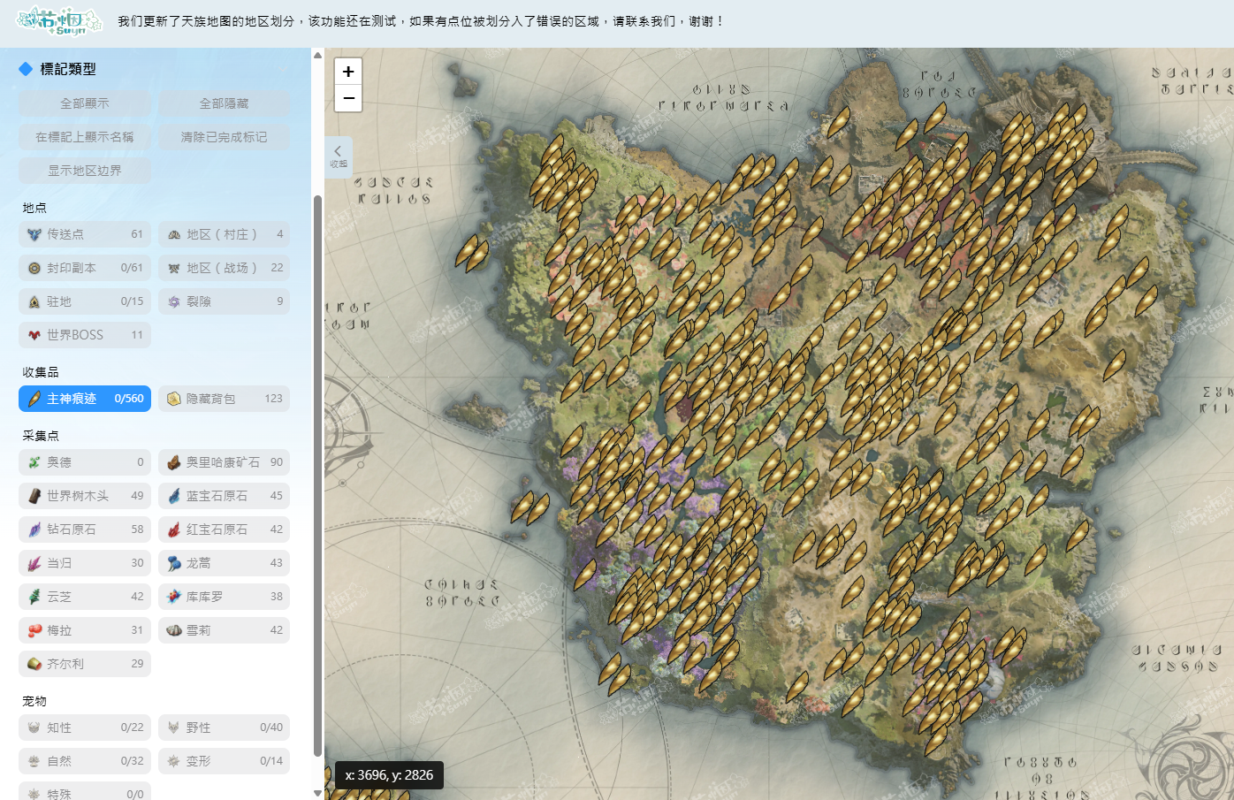
Task: Toggle the 传送点 teleport point markers
Action: [x=84, y=233]
